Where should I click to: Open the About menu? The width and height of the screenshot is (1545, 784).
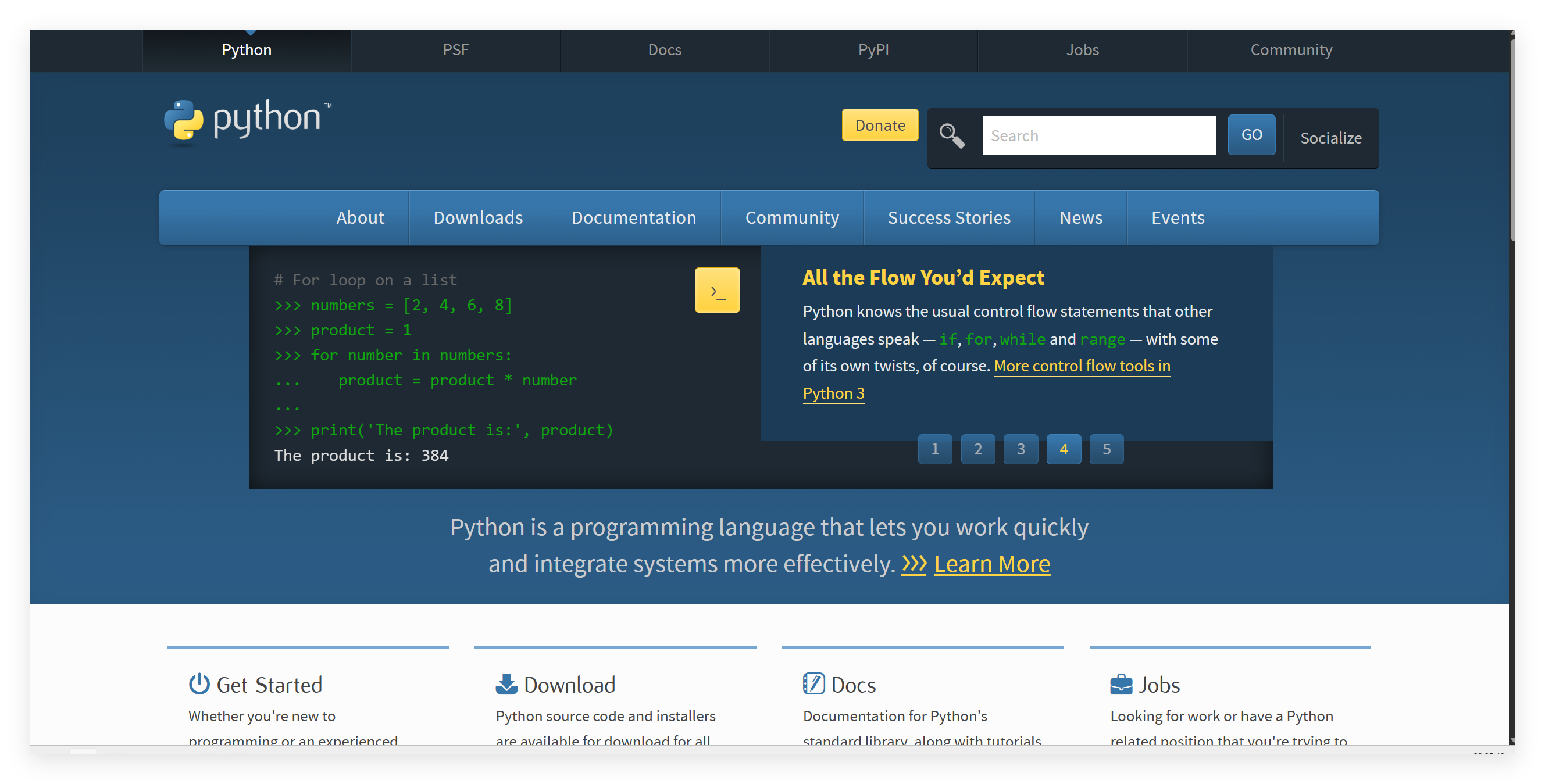360,217
